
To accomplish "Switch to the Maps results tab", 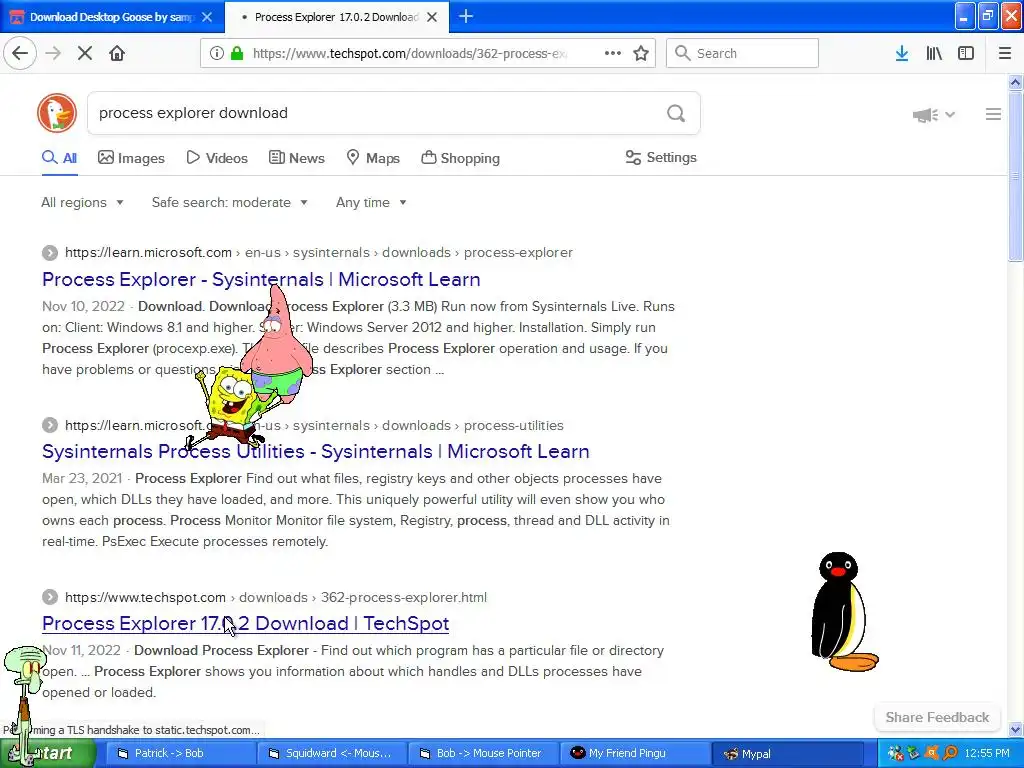I will pyautogui.click(x=373, y=158).
